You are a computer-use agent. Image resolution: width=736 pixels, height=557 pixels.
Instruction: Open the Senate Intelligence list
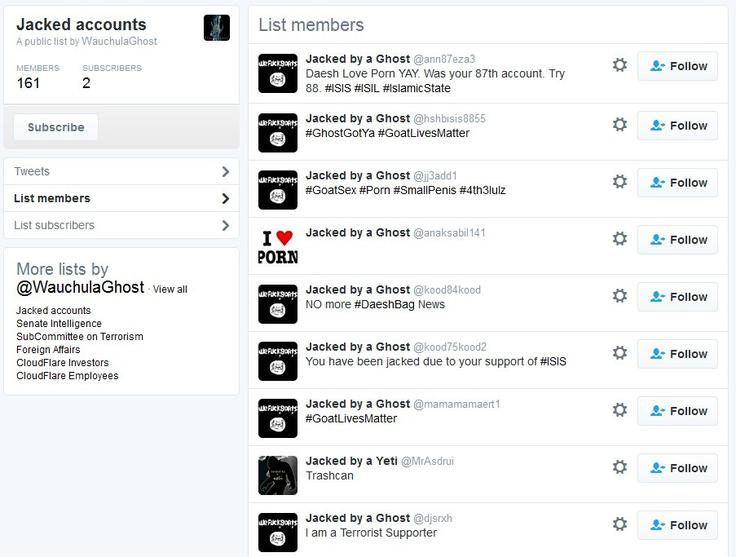point(59,324)
